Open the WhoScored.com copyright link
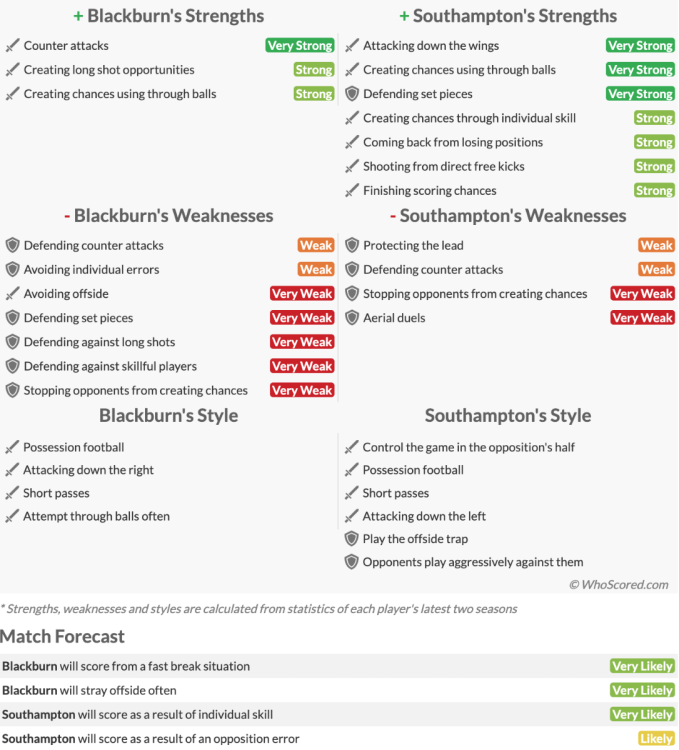This screenshot has height=750, width=679. pos(618,584)
